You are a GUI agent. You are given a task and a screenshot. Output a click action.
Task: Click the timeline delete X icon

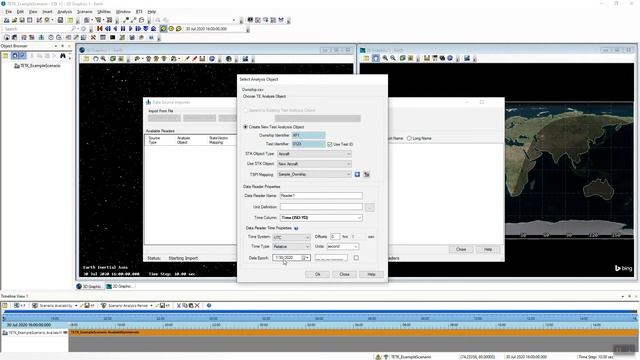click(x=197, y=305)
